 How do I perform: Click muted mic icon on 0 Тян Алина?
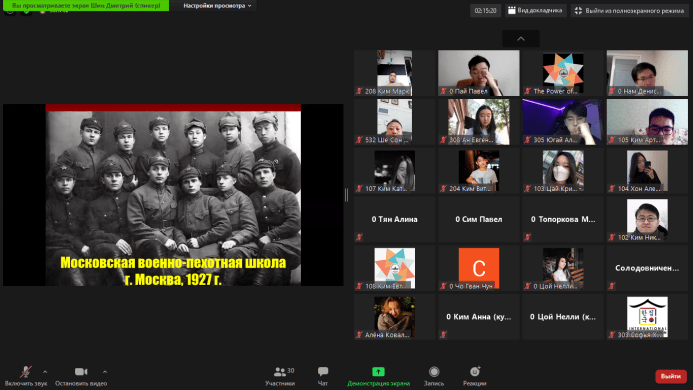click(359, 237)
